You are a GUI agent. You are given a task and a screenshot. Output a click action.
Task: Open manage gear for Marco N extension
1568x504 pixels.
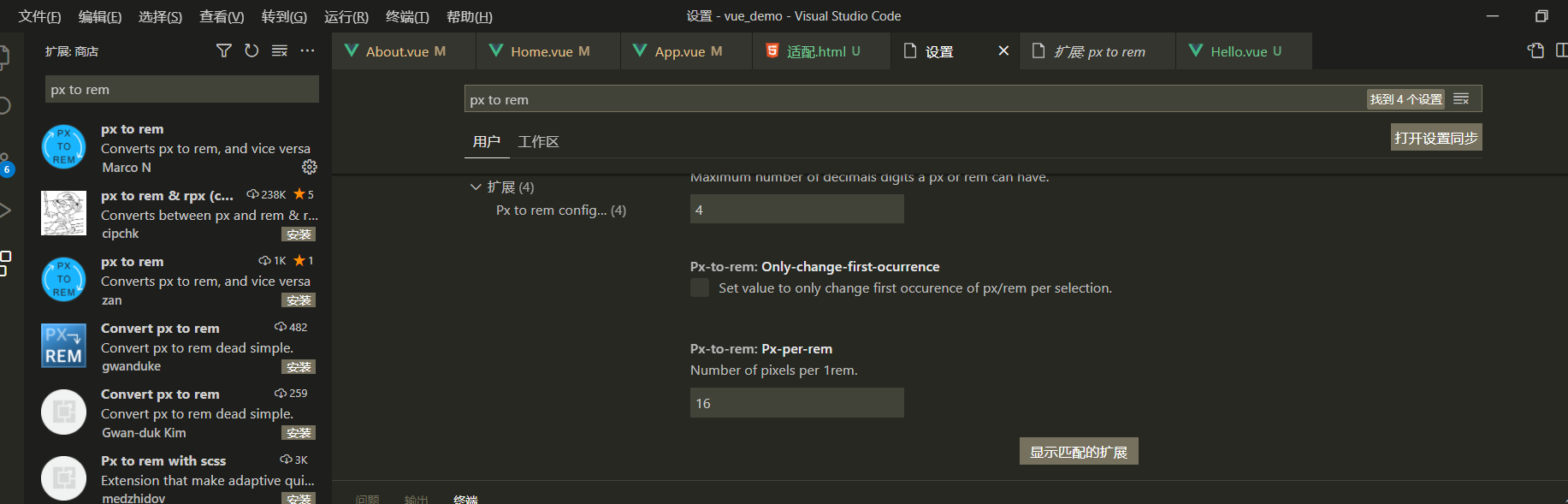[310, 167]
